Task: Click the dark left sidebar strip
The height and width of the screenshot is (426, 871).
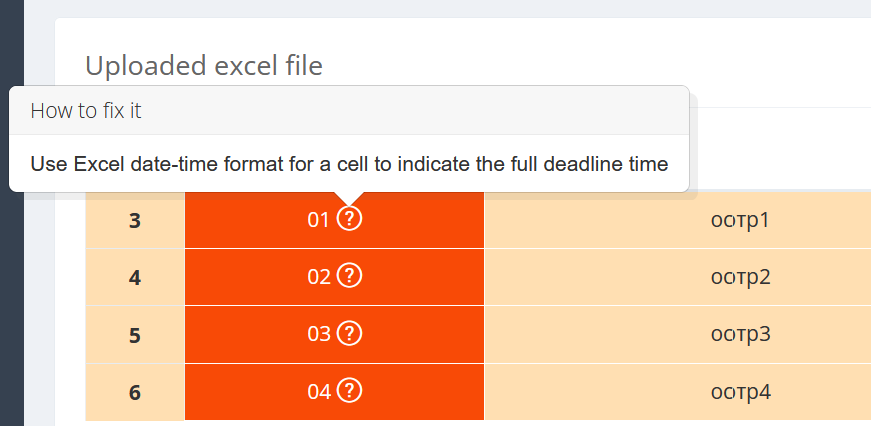Action: [12, 213]
